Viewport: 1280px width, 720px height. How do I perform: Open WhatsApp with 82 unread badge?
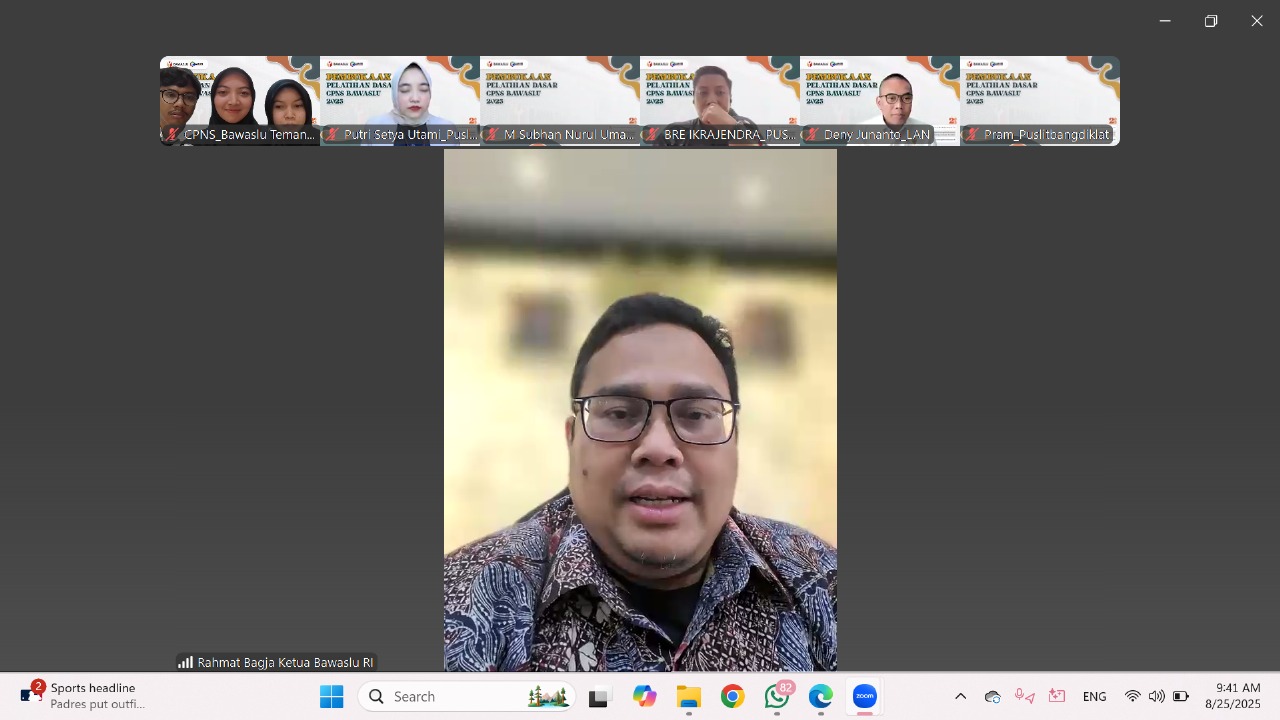777,696
